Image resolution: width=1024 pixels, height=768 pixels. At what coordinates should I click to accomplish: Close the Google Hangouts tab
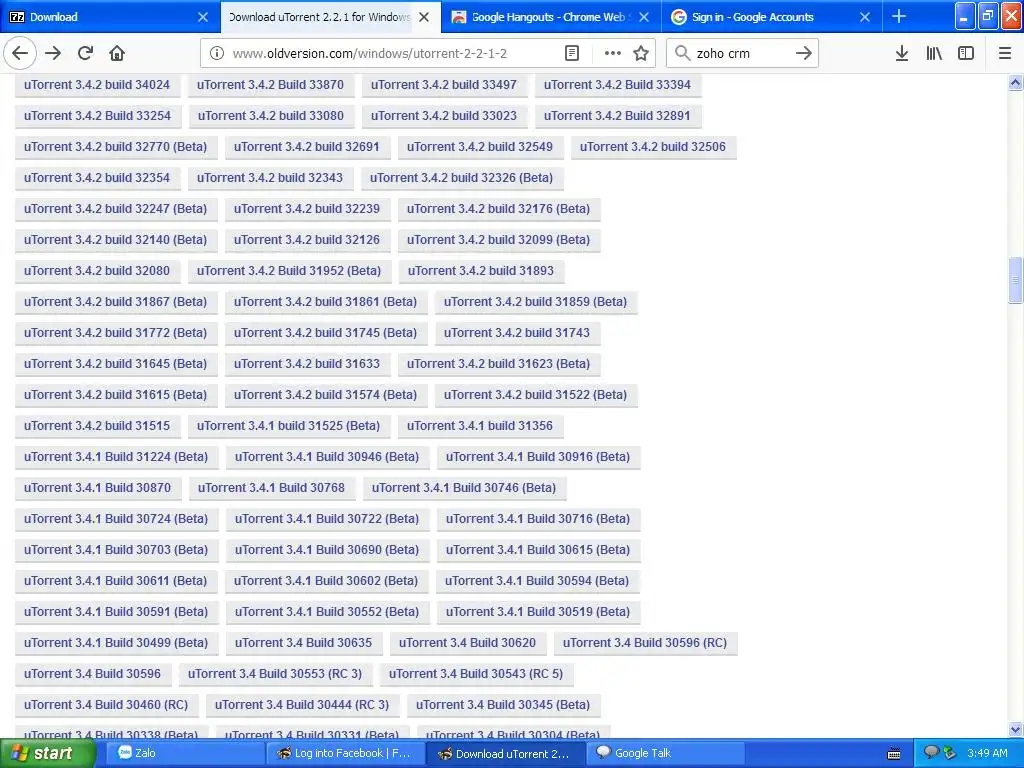pos(644,17)
